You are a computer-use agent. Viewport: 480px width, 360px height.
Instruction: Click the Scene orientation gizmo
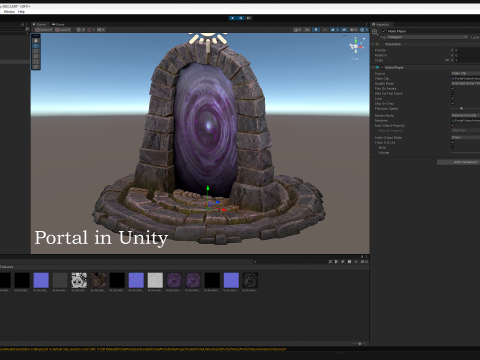355,46
